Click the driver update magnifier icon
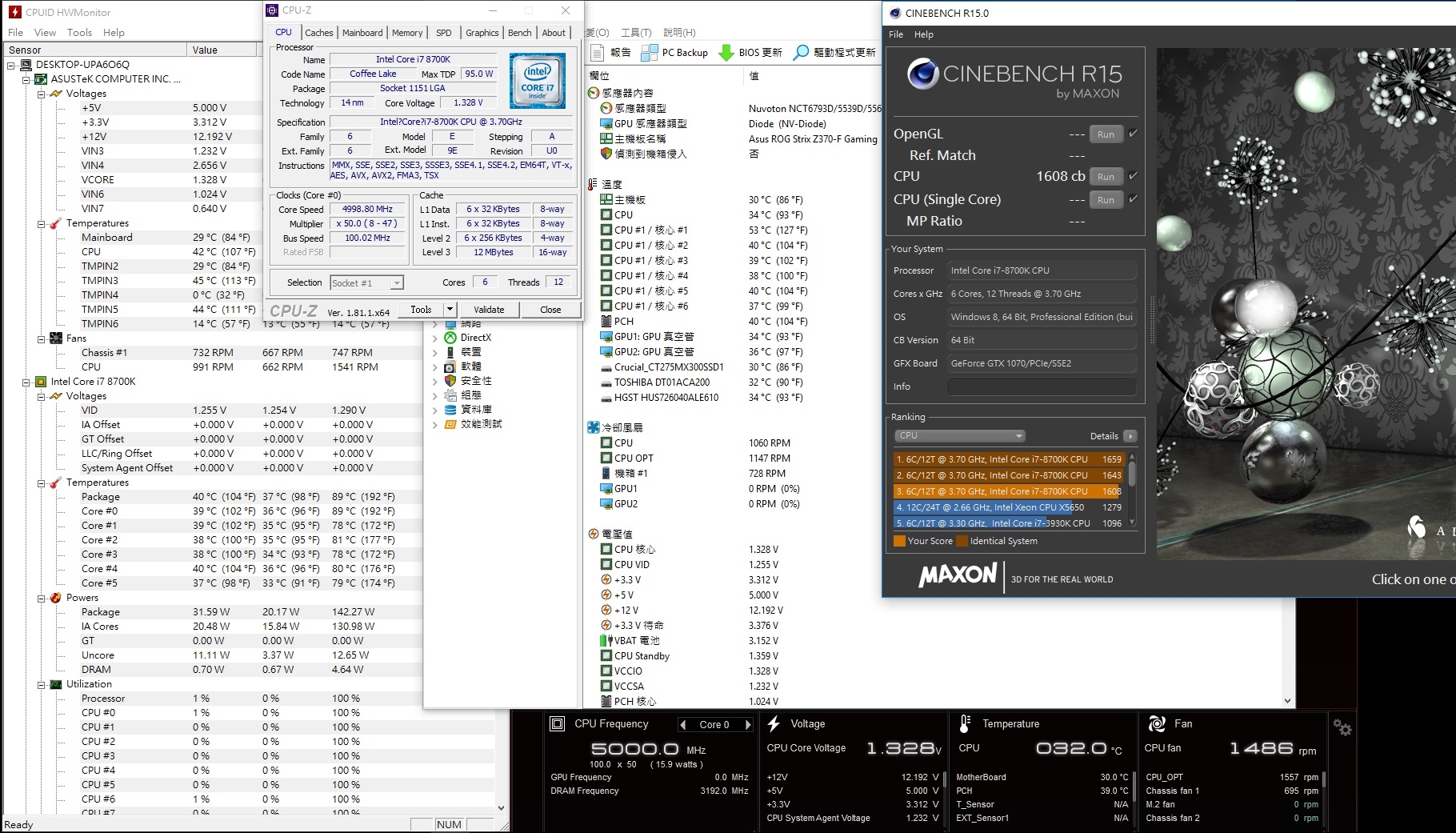The image size is (1456, 833). 801,52
